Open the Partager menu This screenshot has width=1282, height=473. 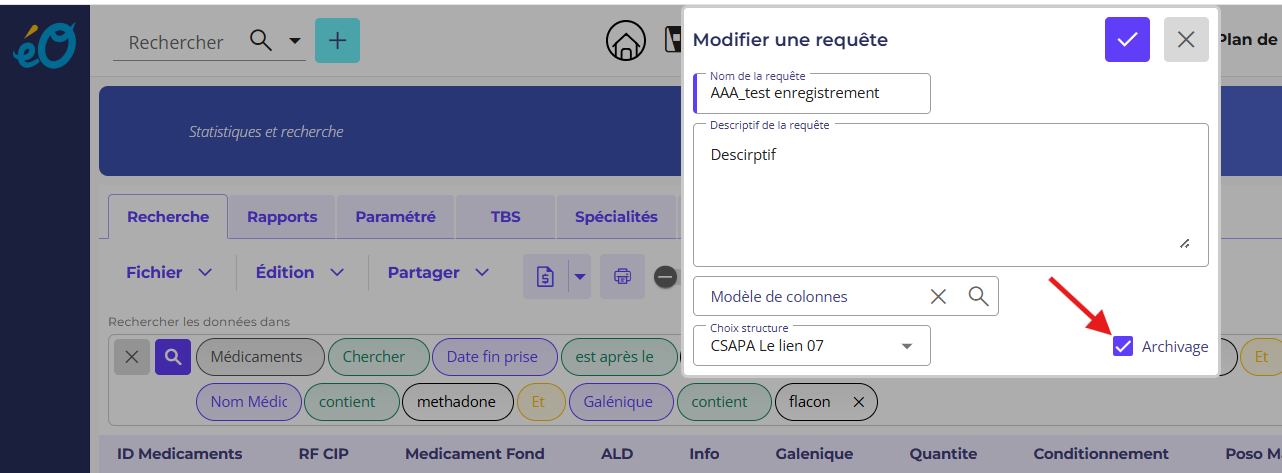coord(438,272)
